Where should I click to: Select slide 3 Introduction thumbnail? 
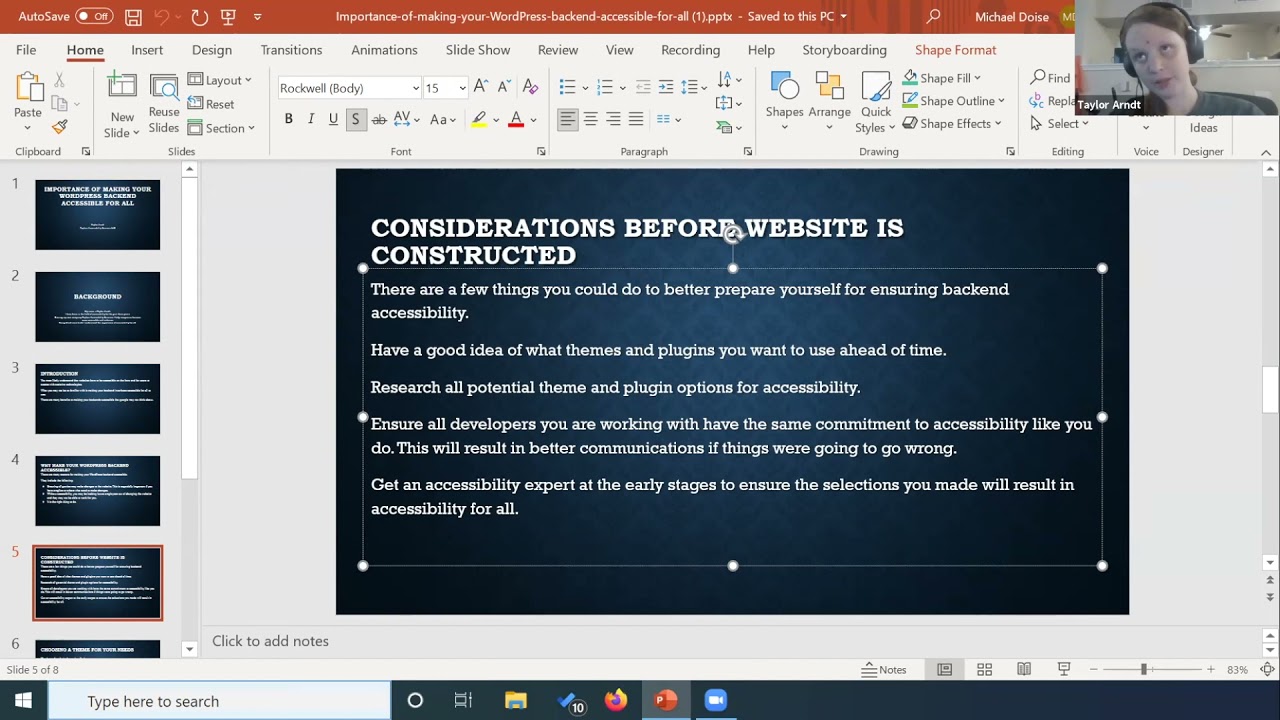(x=97, y=399)
